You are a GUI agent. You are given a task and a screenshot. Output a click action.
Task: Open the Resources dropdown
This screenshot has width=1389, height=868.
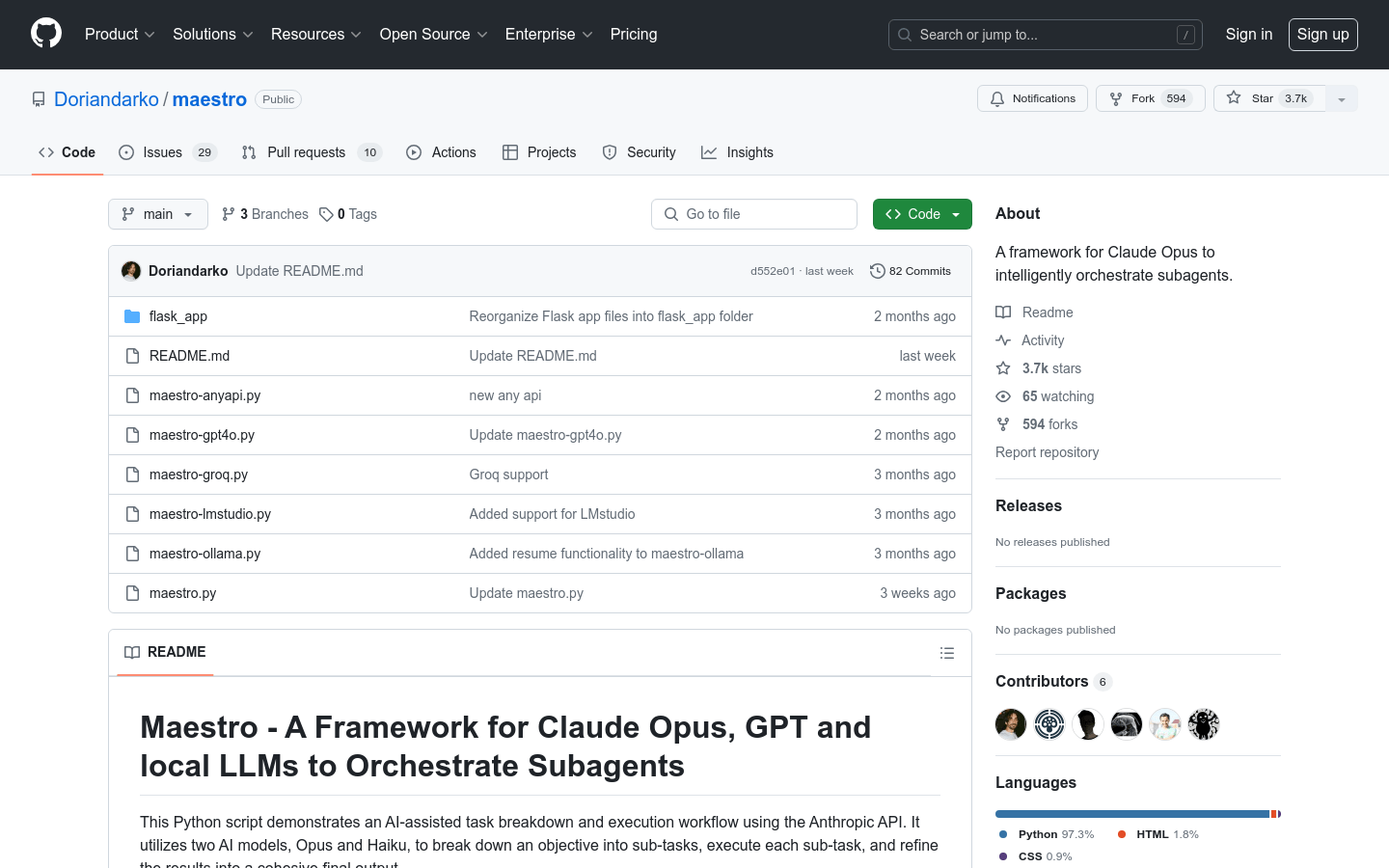pyautogui.click(x=316, y=35)
